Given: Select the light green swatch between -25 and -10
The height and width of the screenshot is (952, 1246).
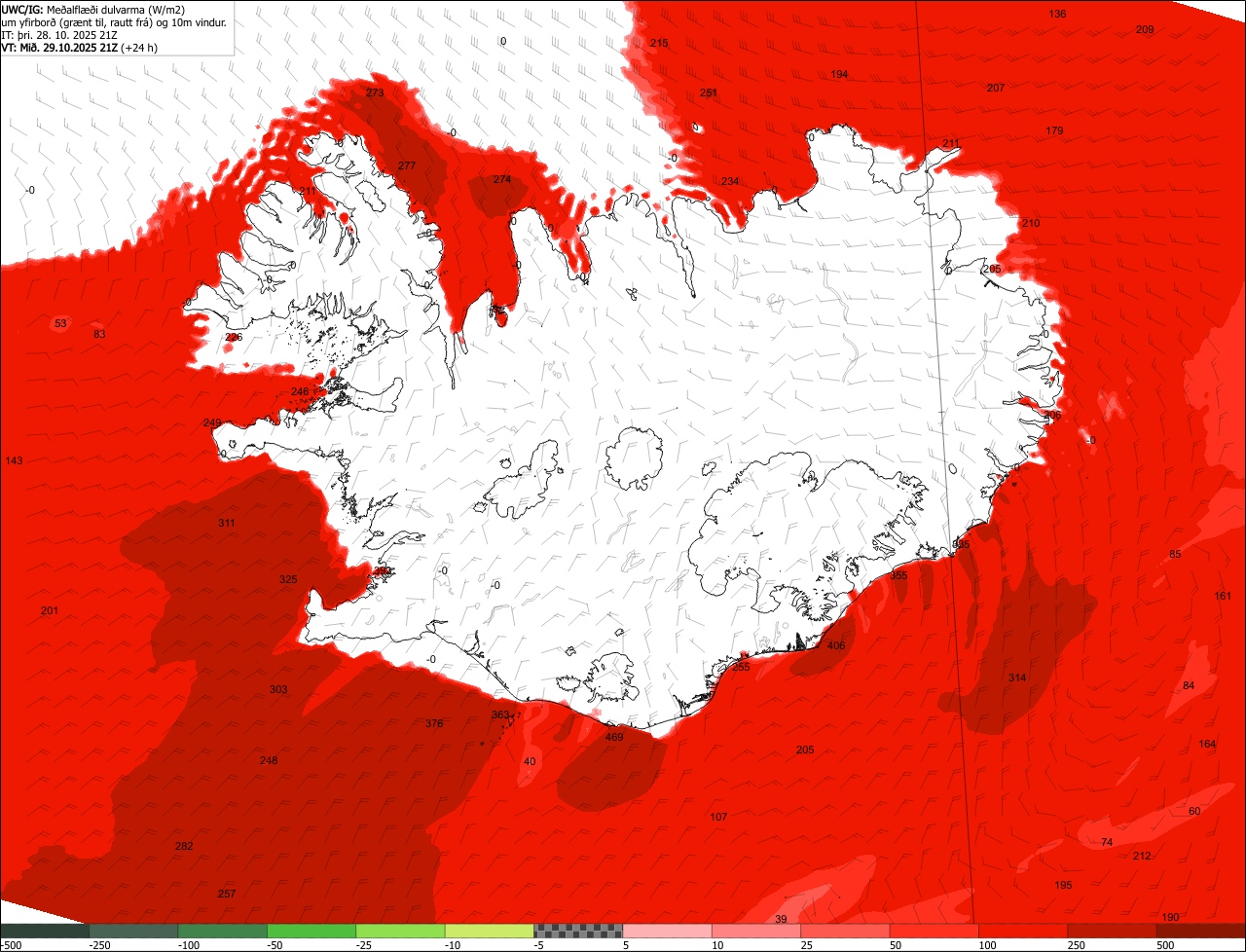Looking at the screenshot, I should tap(400, 931).
